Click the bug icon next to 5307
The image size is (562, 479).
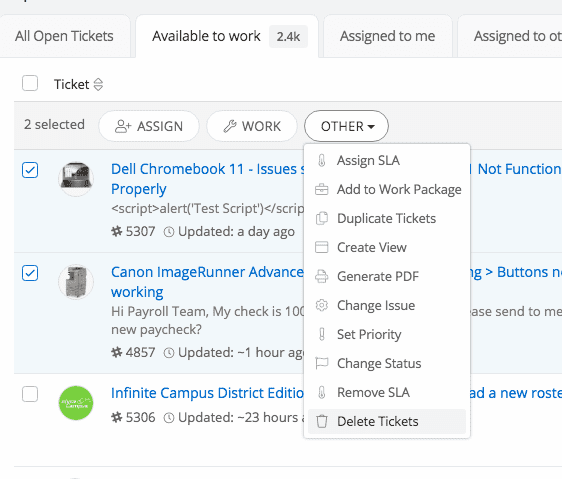[x=116, y=232]
